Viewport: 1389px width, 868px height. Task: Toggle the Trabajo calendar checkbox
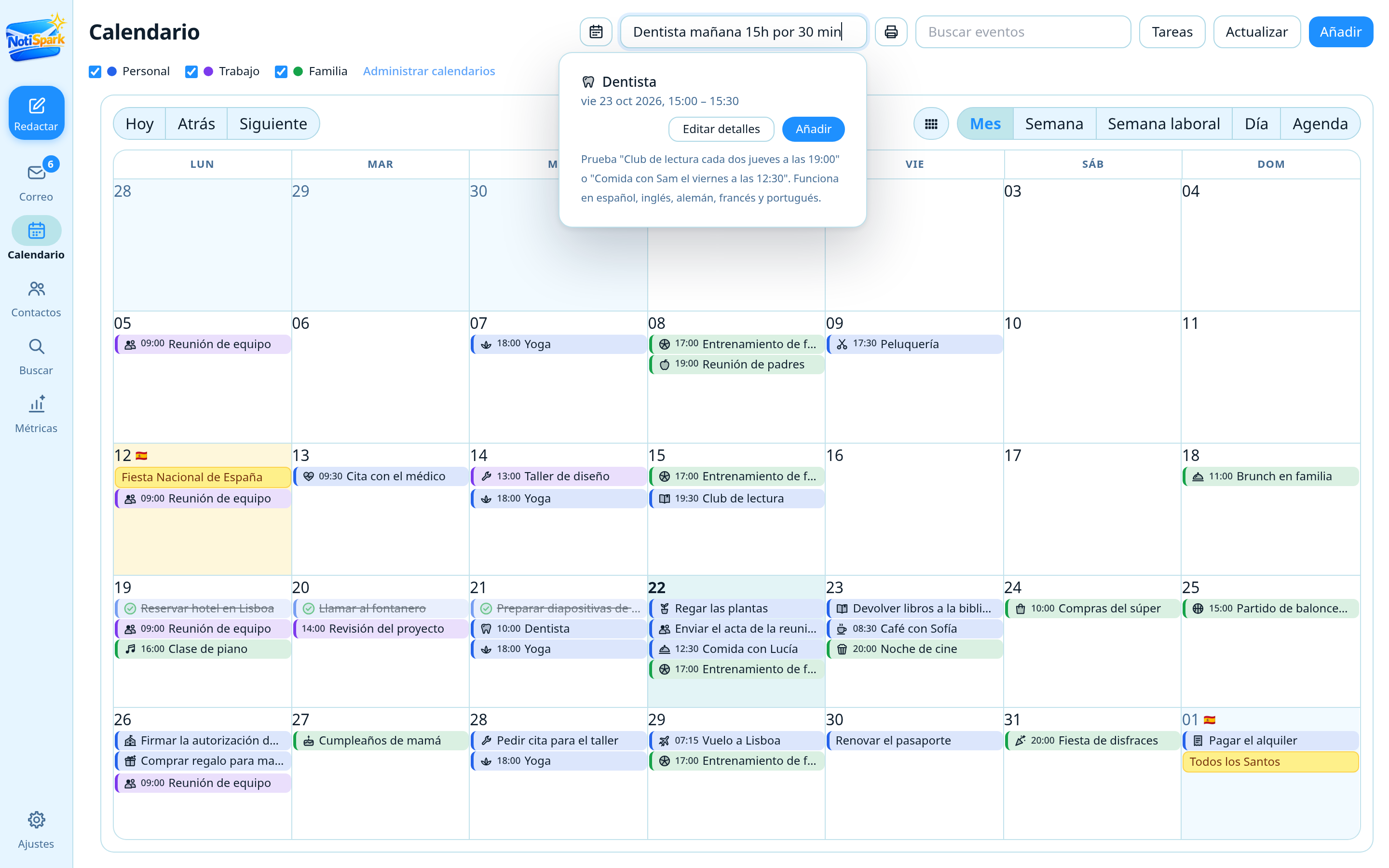tap(191, 71)
